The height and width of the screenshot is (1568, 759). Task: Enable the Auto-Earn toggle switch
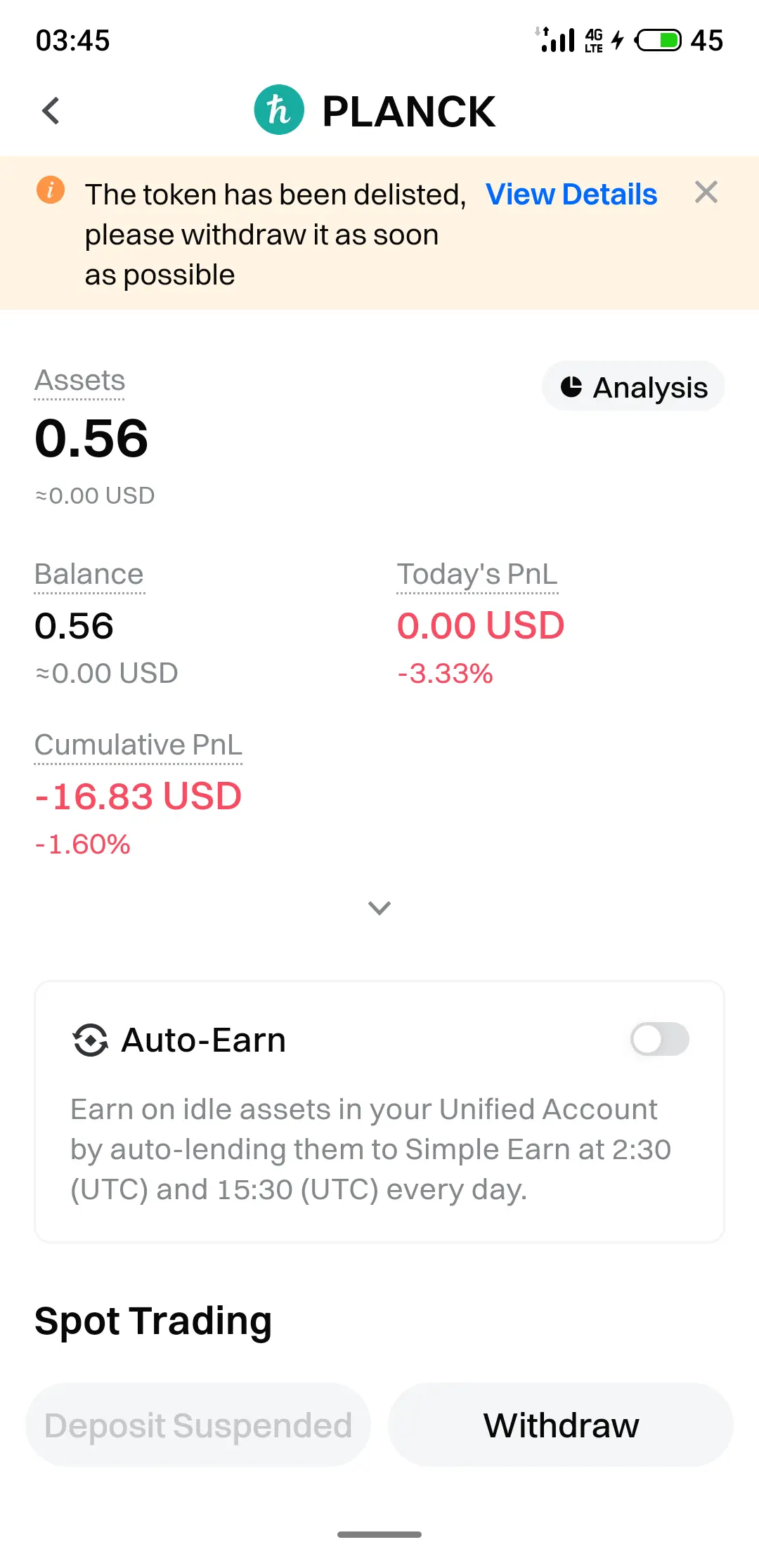pos(659,1039)
